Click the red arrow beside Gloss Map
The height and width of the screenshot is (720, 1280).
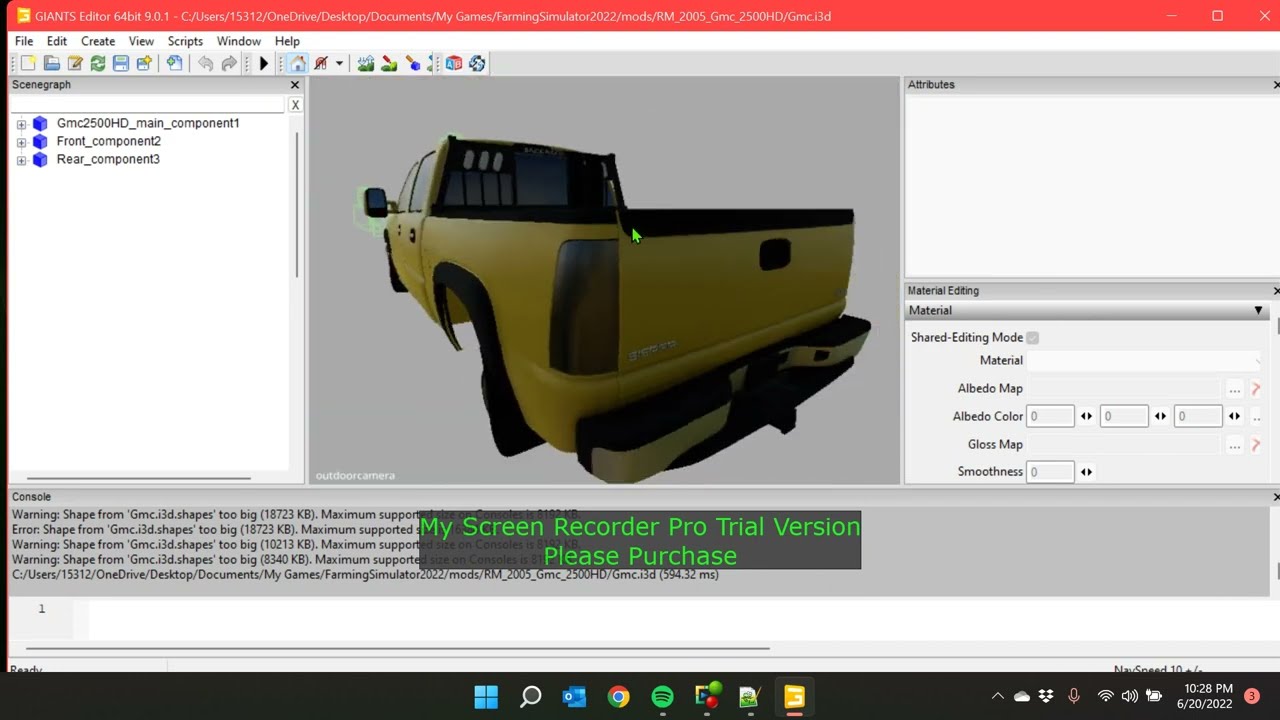[x=1256, y=445]
